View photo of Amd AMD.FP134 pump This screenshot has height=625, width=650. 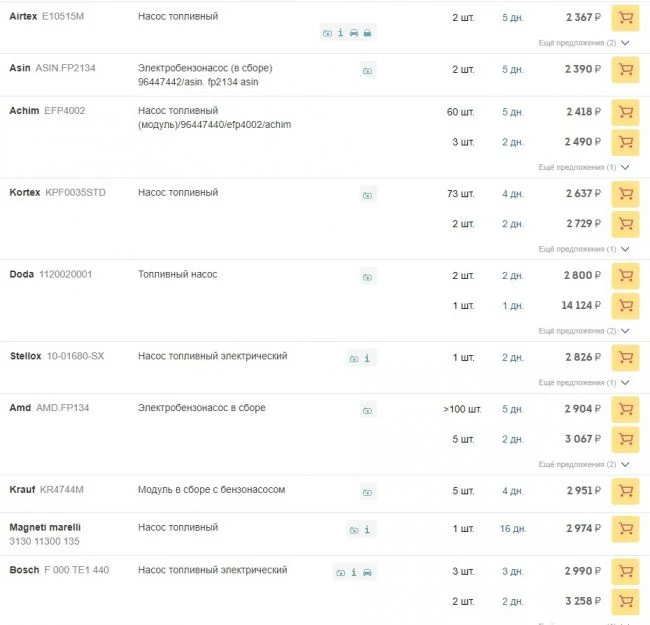point(367,410)
